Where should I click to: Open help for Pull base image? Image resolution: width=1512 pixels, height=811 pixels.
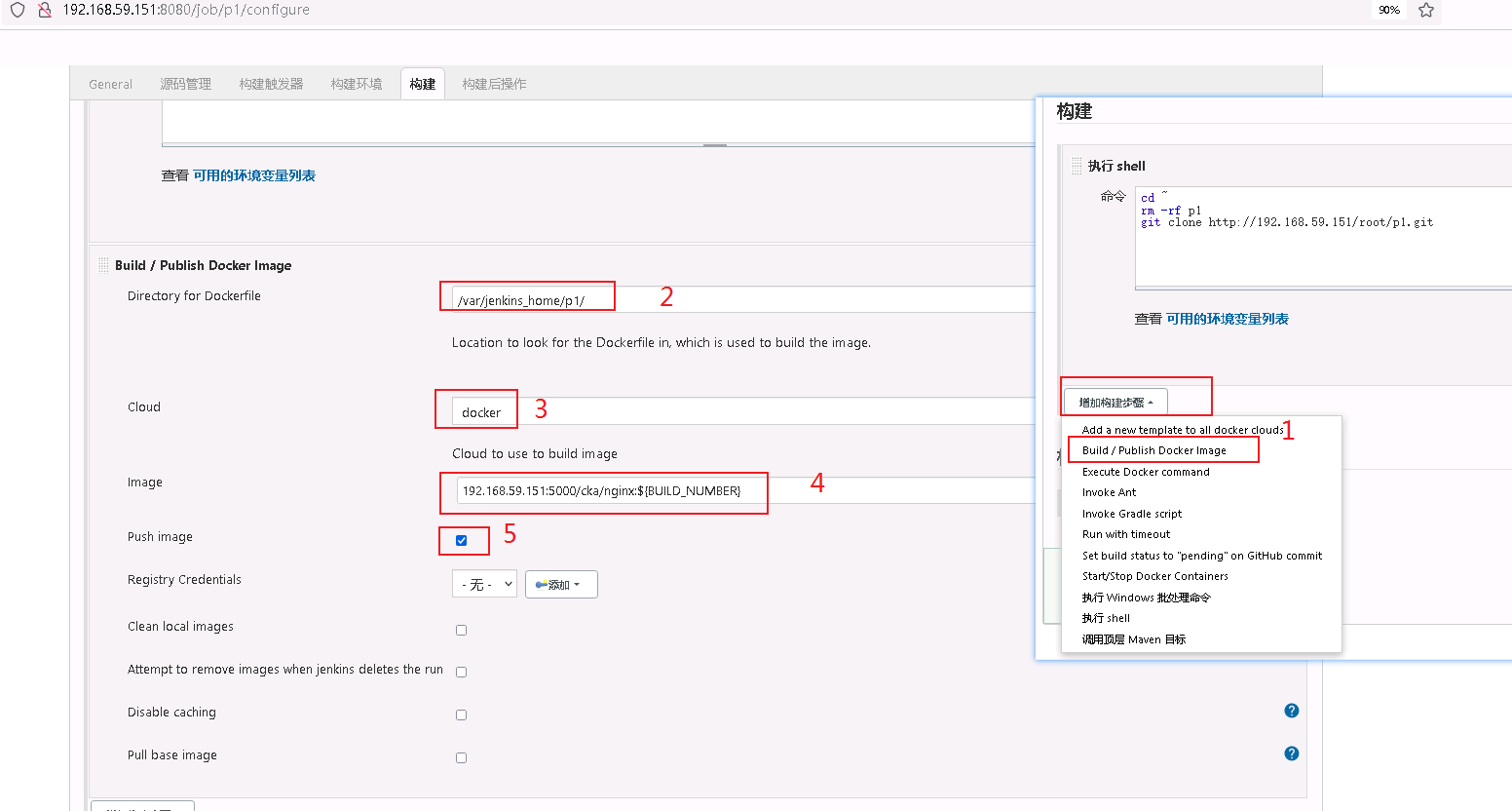coord(1292,753)
